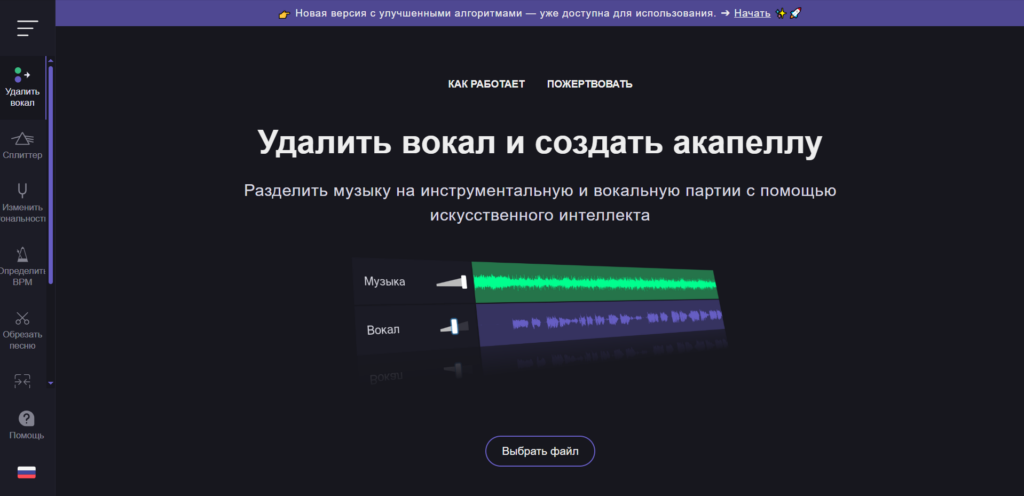1024x496 pixels.
Task: Click the sidebar vertical scrollbar thumb
Action: pyautogui.click(x=51, y=174)
